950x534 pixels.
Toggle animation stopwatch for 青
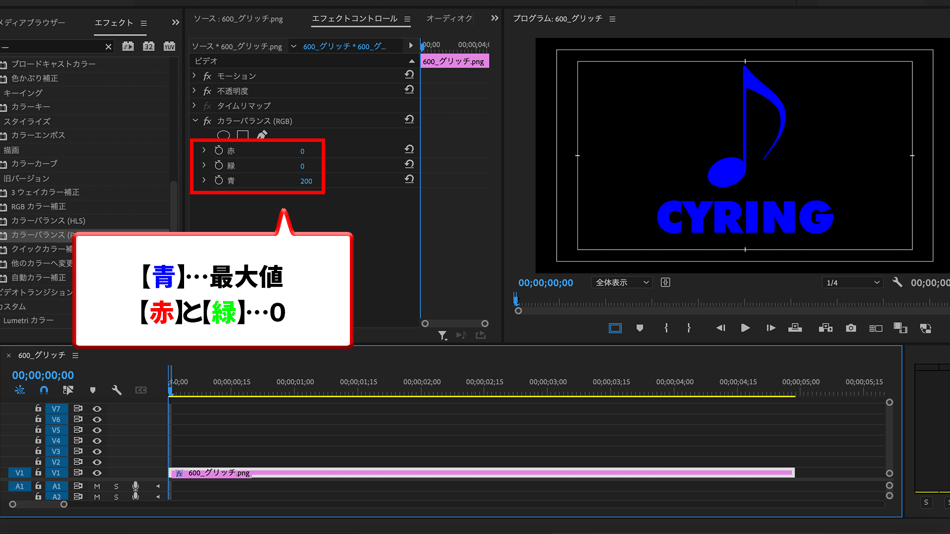click(219, 180)
